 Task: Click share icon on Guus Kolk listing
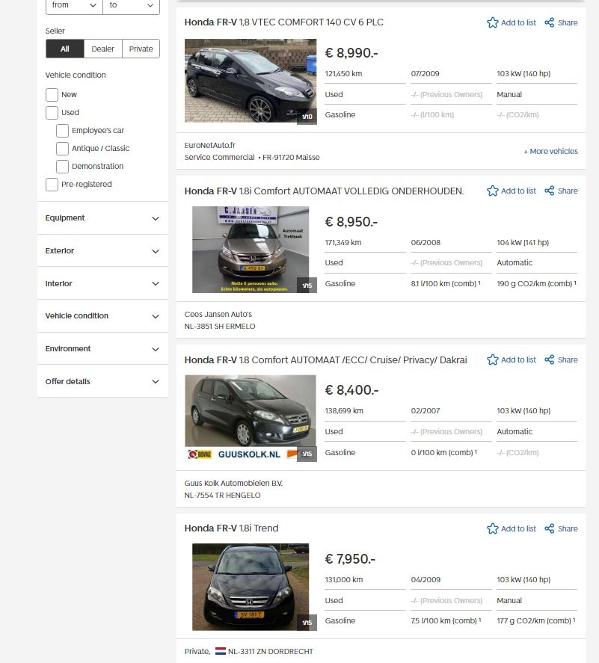point(549,359)
